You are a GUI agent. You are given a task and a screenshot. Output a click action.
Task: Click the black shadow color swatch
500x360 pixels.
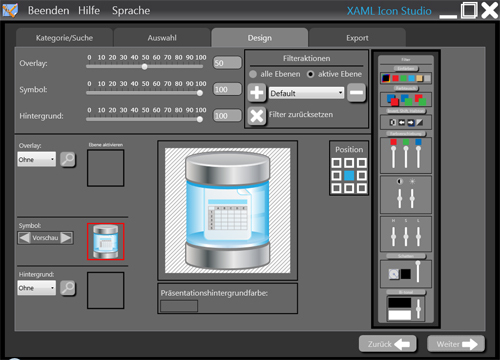point(406,274)
